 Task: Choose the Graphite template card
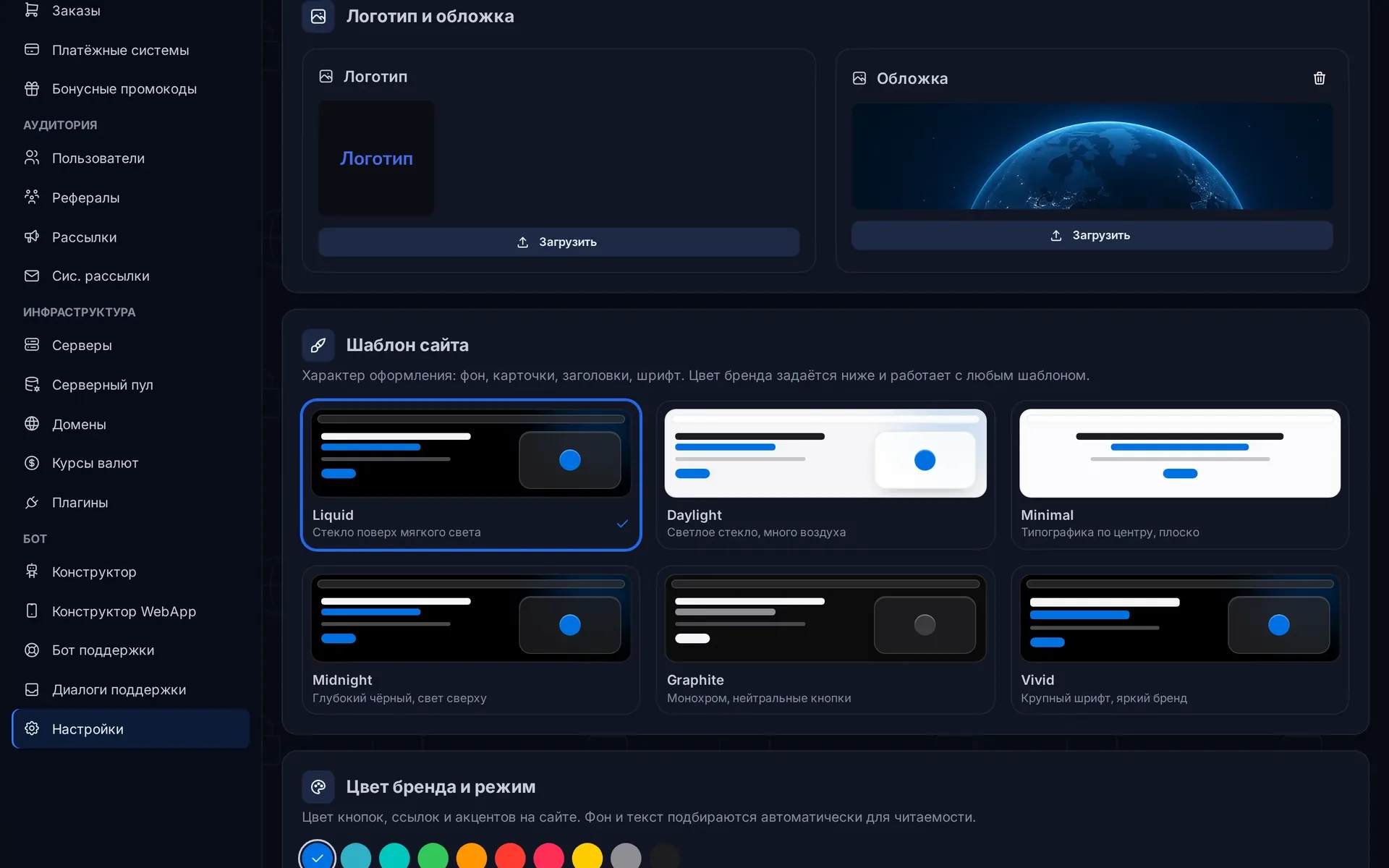click(825, 640)
